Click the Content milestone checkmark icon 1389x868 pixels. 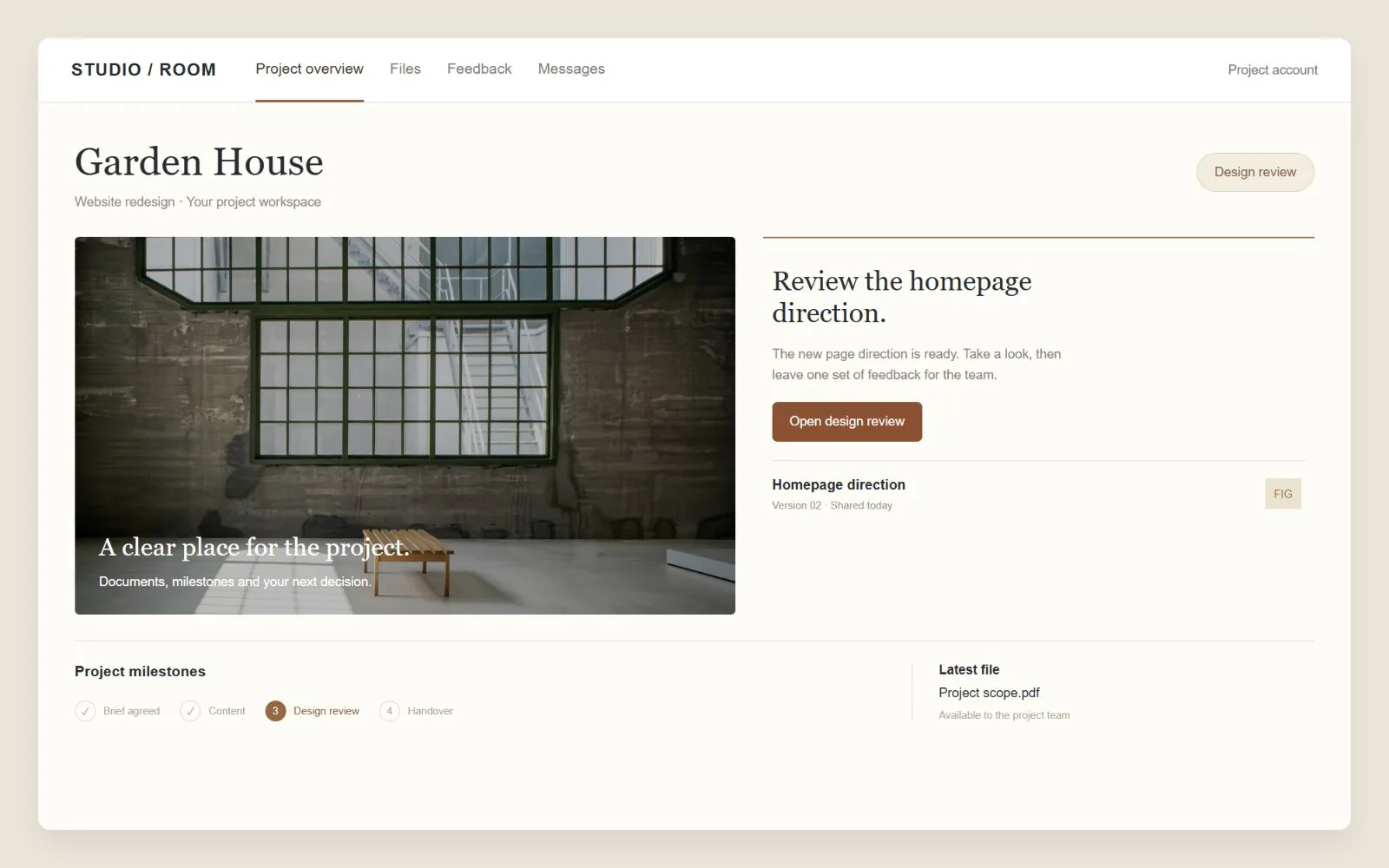(190, 711)
